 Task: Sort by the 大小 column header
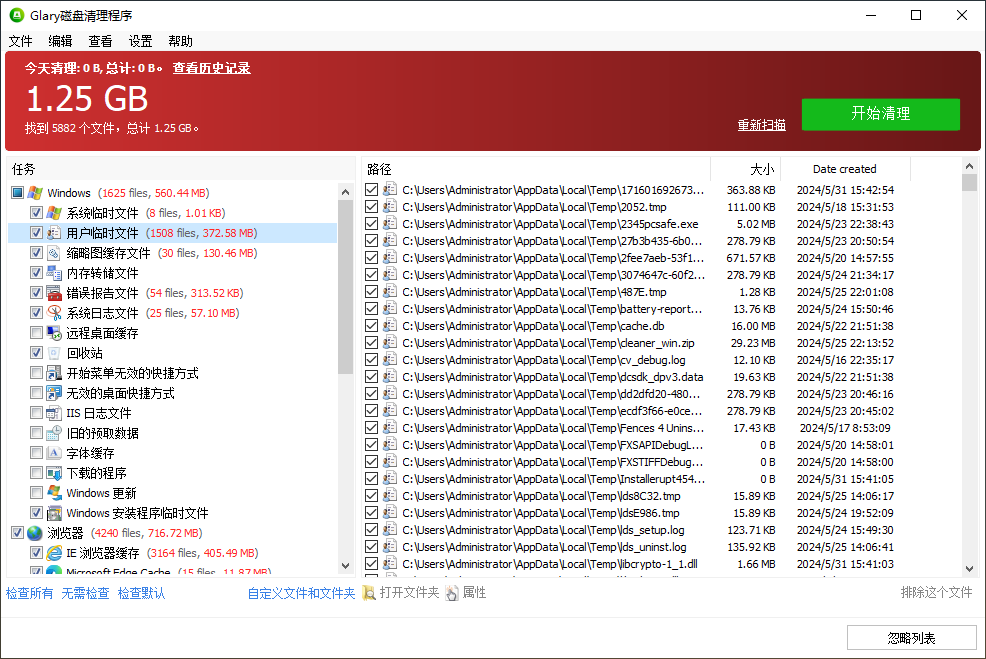(x=746, y=169)
